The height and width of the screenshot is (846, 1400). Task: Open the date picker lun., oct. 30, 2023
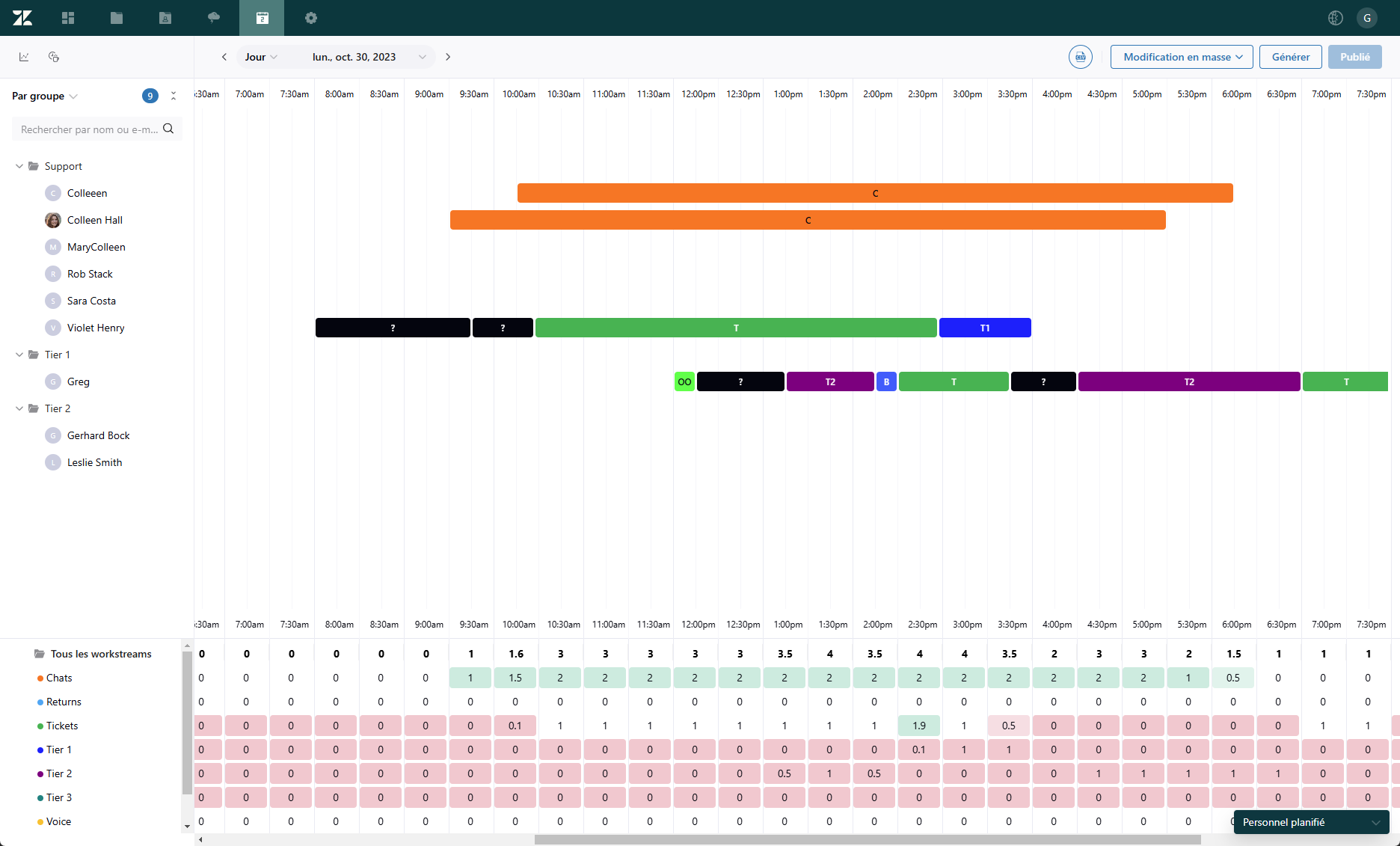pyautogui.click(x=369, y=57)
